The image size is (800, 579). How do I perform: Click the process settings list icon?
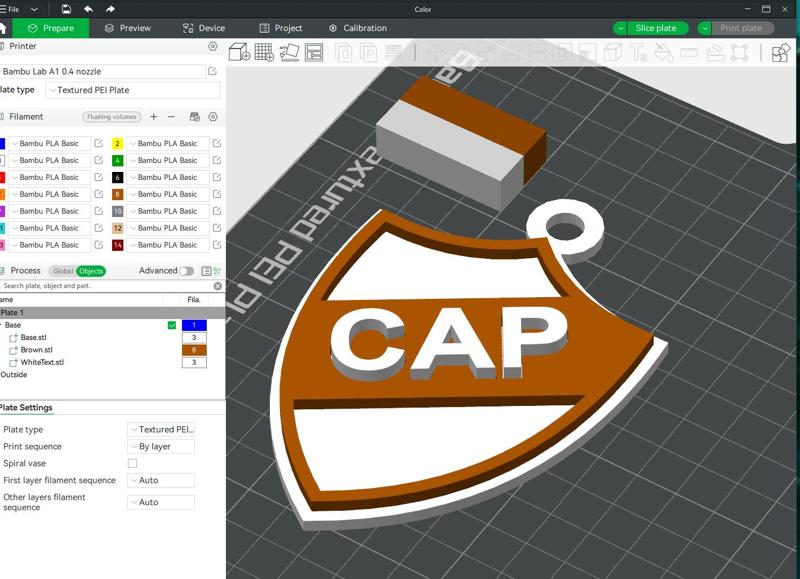[206, 271]
